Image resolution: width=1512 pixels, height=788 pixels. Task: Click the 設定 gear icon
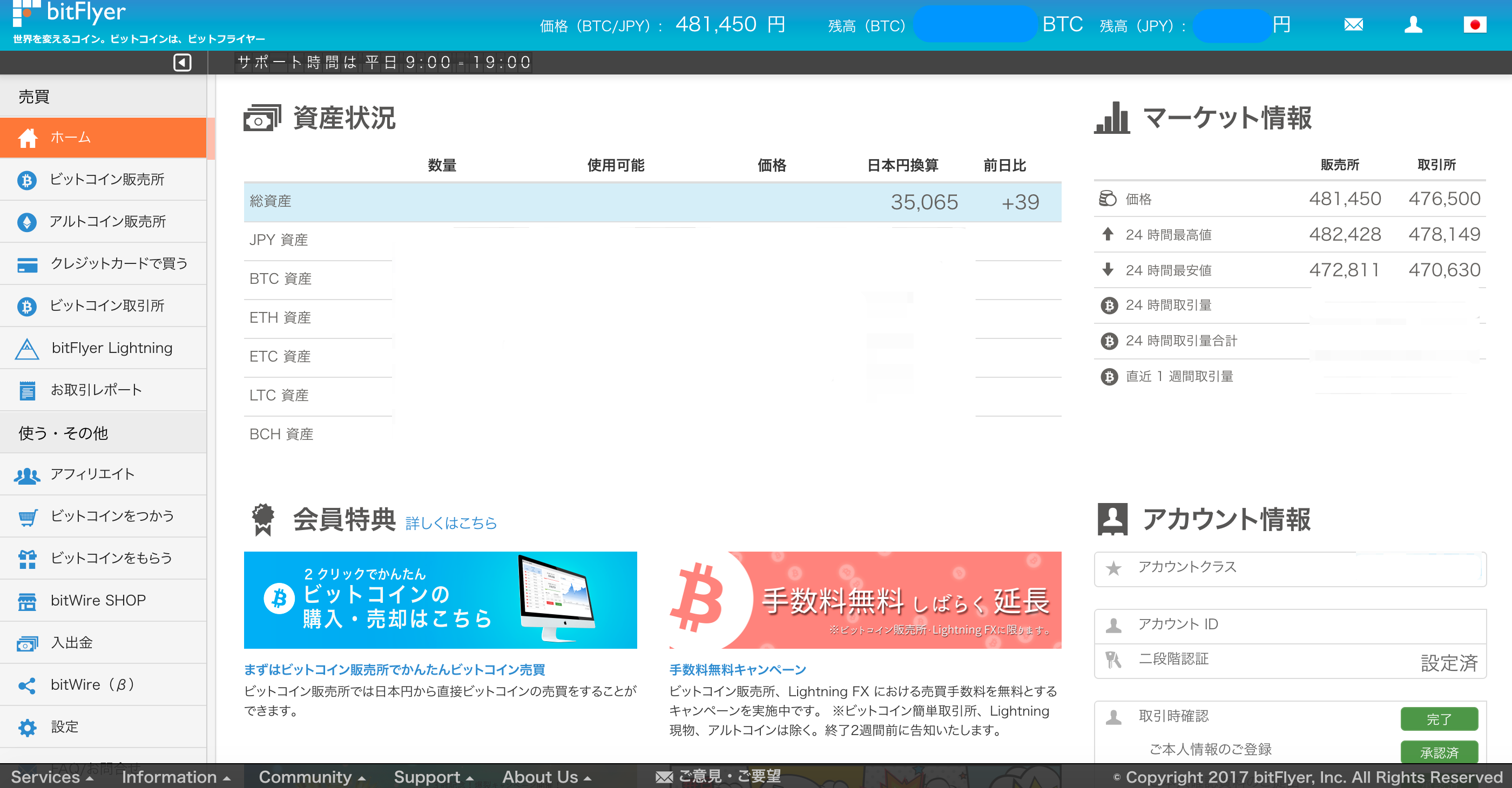[x=27, y=728]
